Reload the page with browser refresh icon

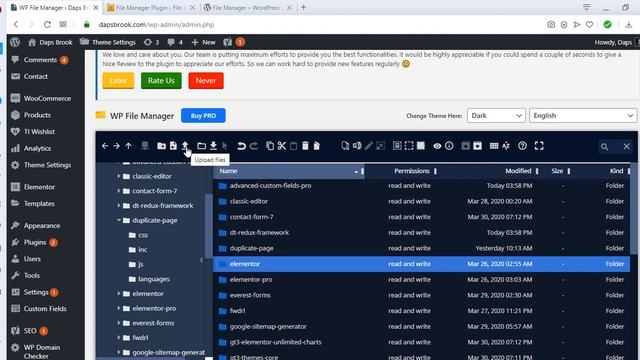[47, 24]
